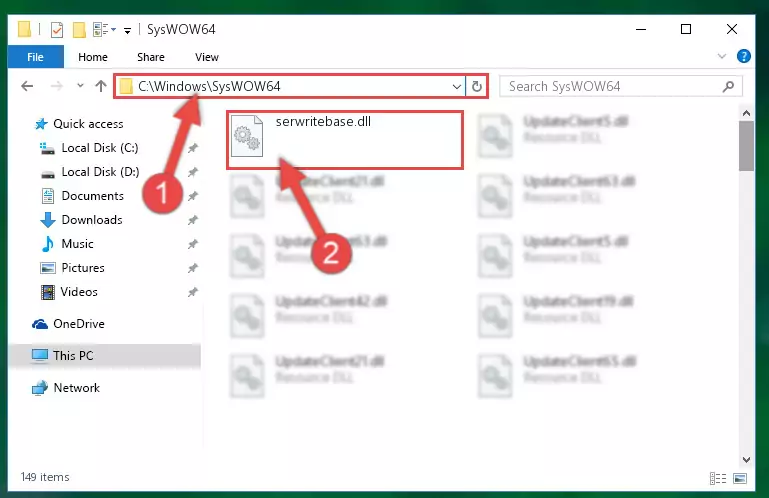
Task: Click the OneDrive cloud icon
Action: 40,324
